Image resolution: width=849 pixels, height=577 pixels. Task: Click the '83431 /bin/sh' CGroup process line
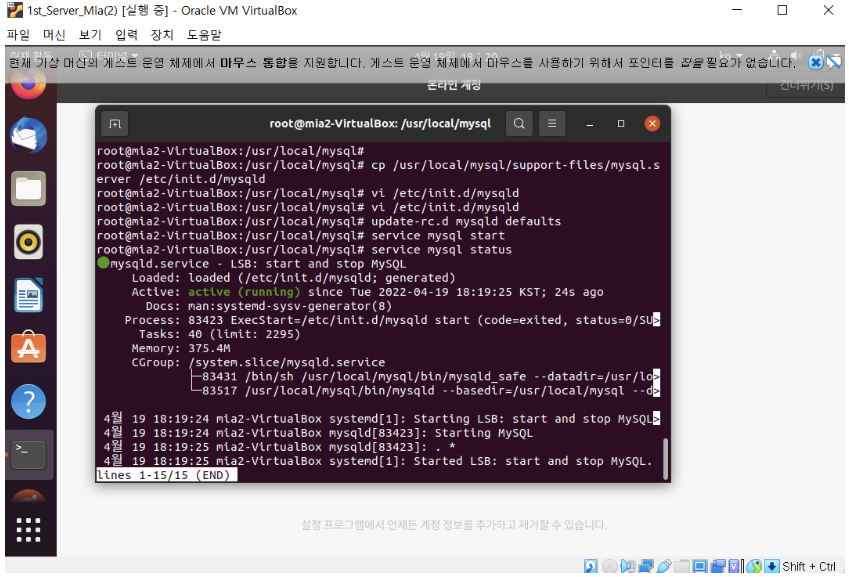tap(425, 376)
